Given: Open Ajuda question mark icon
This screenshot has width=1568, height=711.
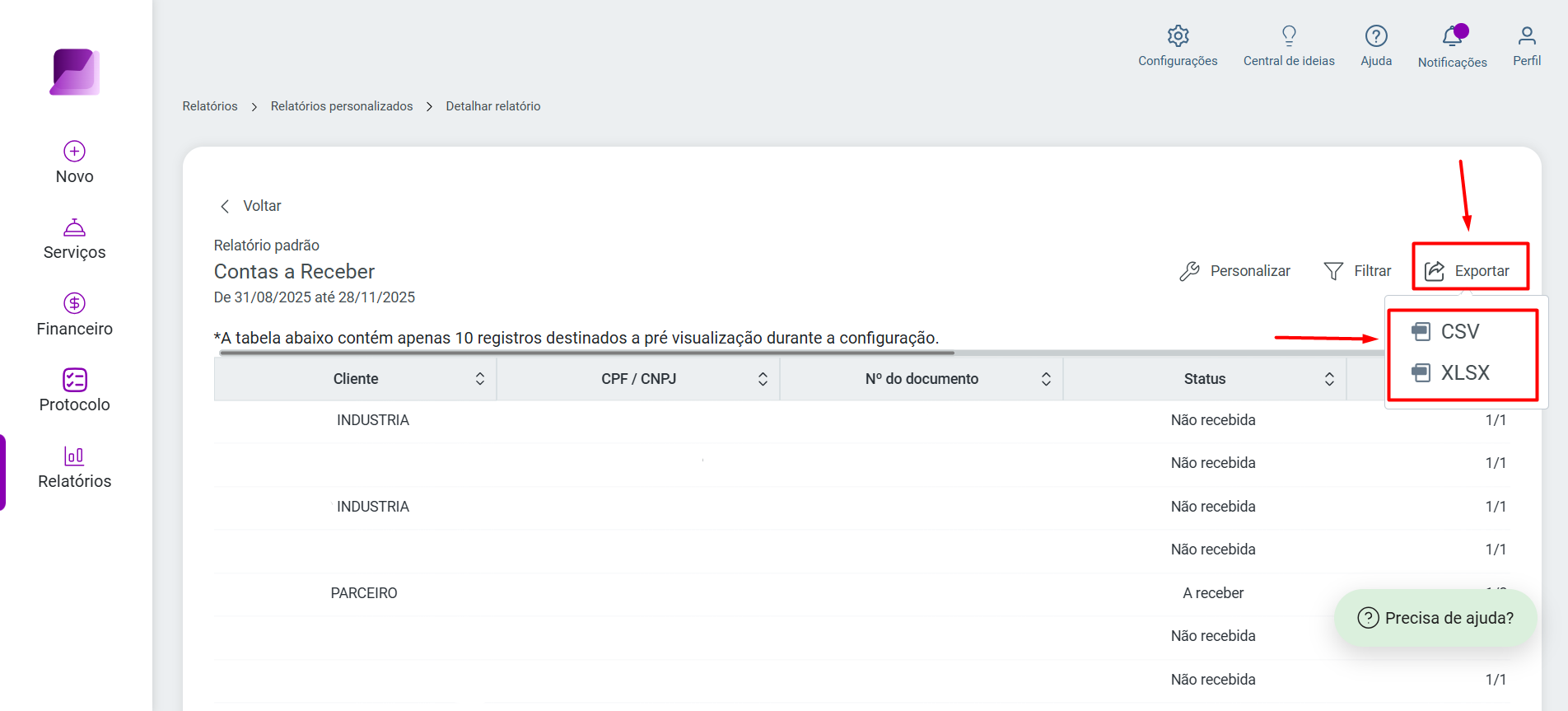Looking at the screenshot, I should (x=1376, y=35).
